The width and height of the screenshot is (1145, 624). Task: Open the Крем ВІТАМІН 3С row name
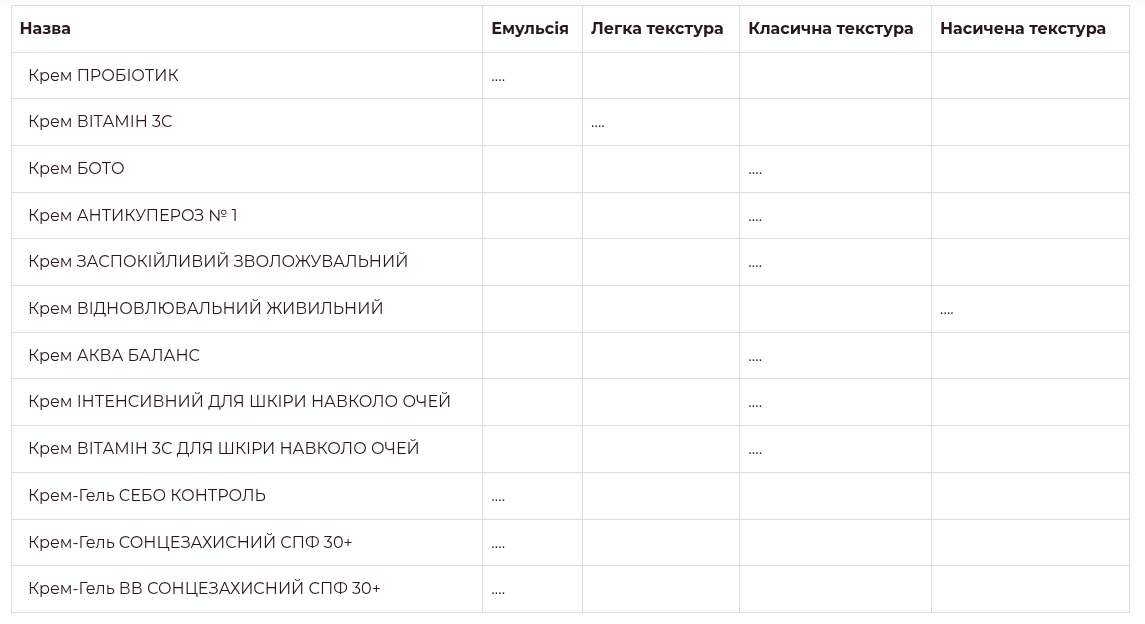click(x=100, y=121)
